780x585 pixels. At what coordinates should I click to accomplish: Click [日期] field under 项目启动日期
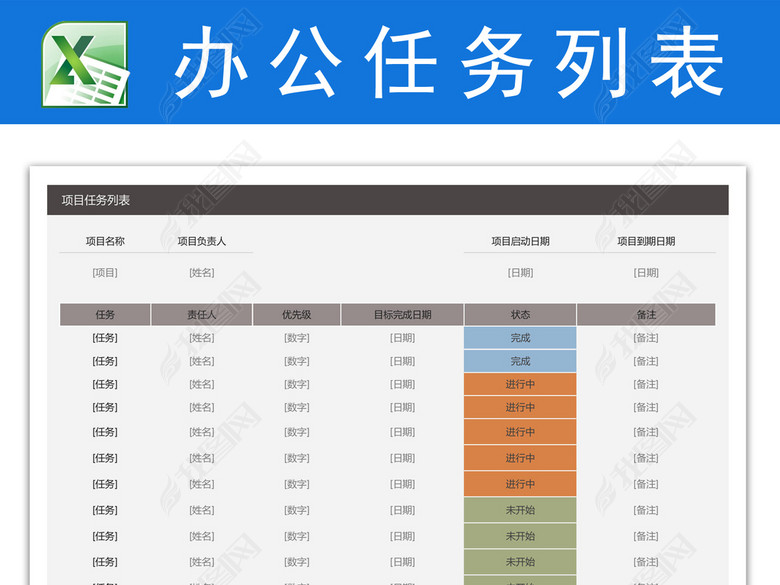(x=520, y=273)
